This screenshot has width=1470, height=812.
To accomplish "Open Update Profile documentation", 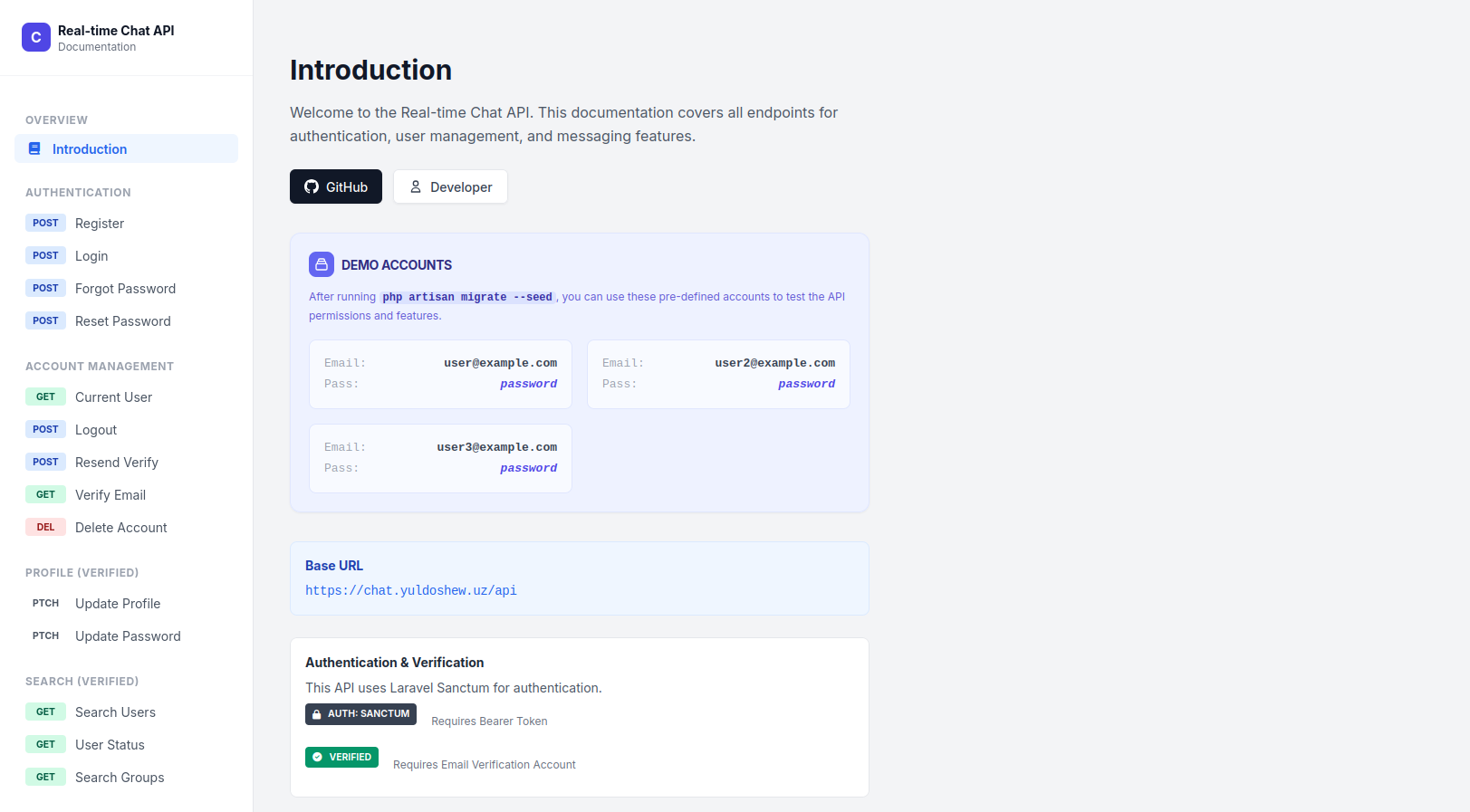I will [118, 604].
